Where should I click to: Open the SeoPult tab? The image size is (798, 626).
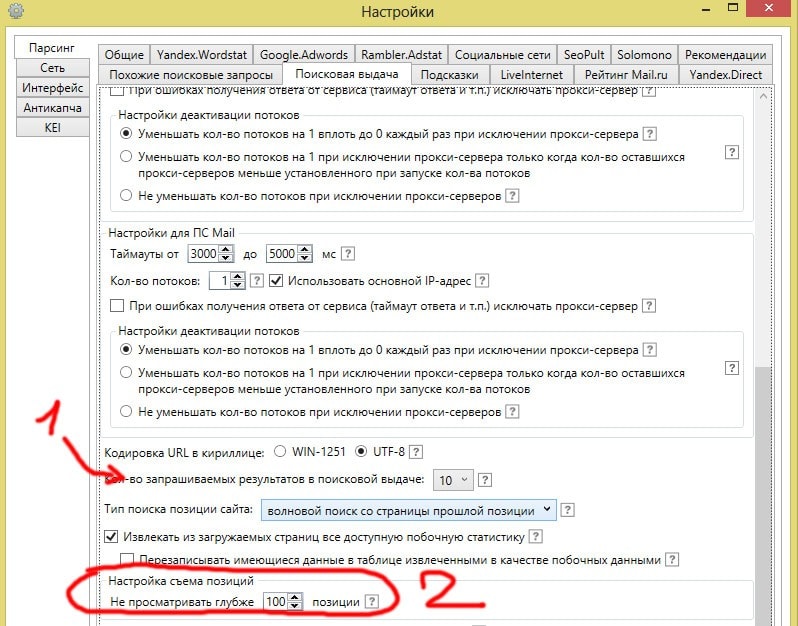(x=584, y=54)
